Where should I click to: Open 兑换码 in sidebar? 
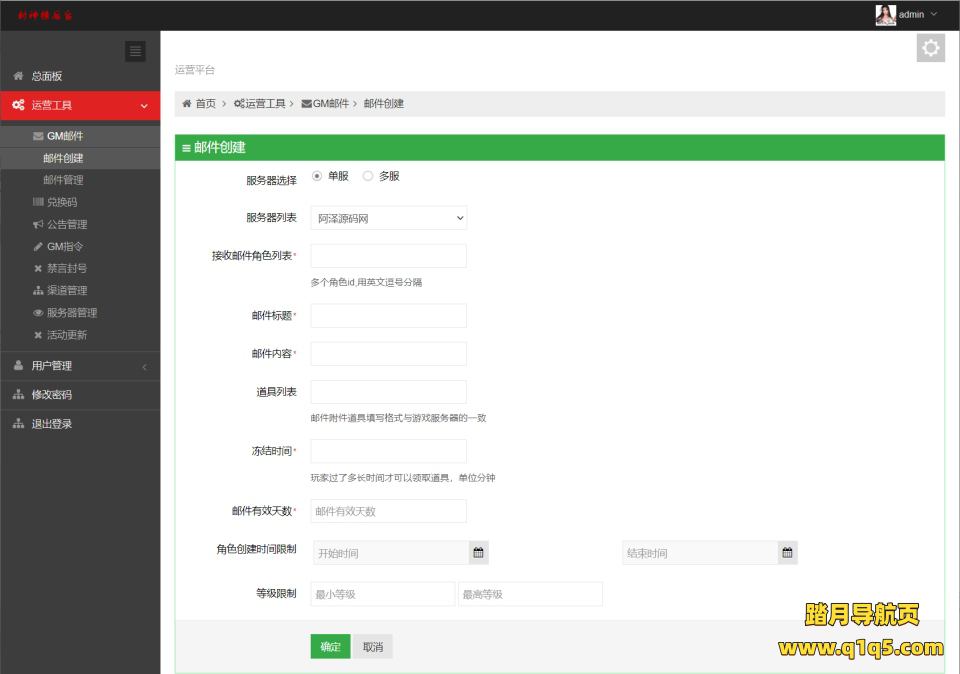click(61, 202)
